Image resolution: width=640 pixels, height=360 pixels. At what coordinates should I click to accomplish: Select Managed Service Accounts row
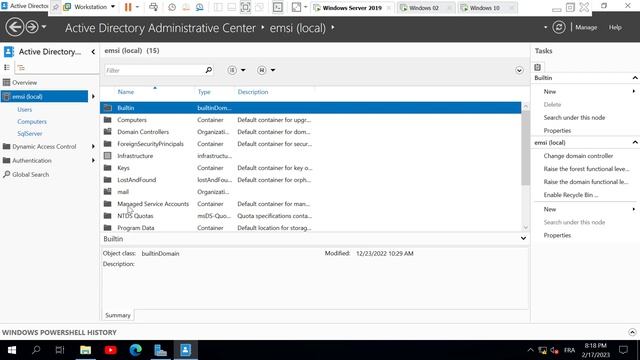[x=311, y=204]
